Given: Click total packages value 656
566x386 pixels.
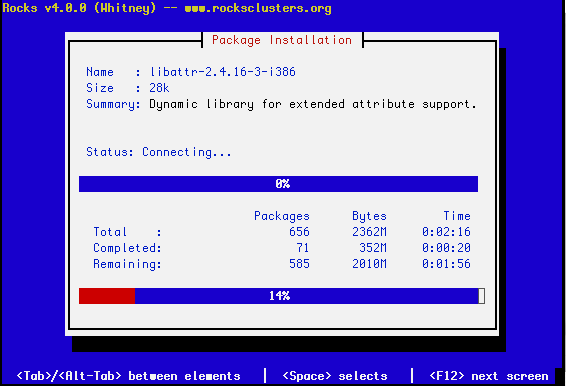Looking at the screenshot, I should pyautogui.click(x=299, y=231).
